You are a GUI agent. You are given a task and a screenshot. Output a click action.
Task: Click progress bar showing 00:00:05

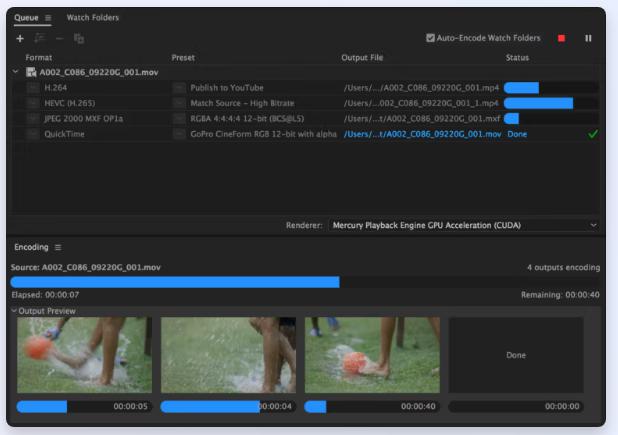[x=84, y=407]
